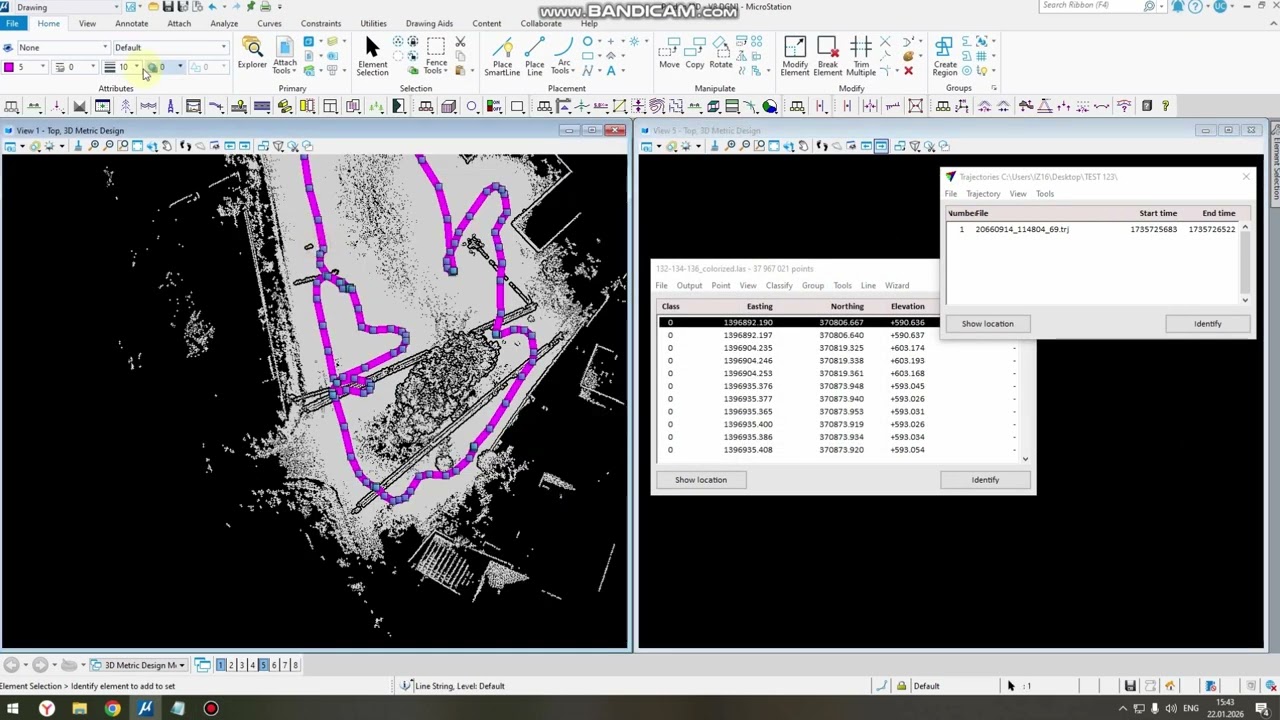The image size is (1280, 720).
Task: Open the notifications bell icon
Action: click(x=1178, y=7)
